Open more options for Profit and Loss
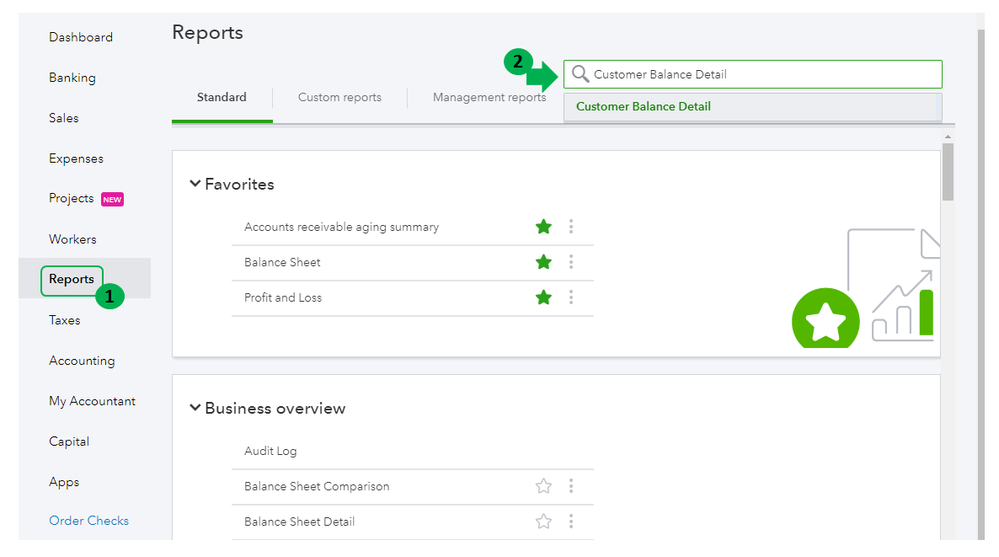This screenshot has width=999, height=557. tap(571, 297)
